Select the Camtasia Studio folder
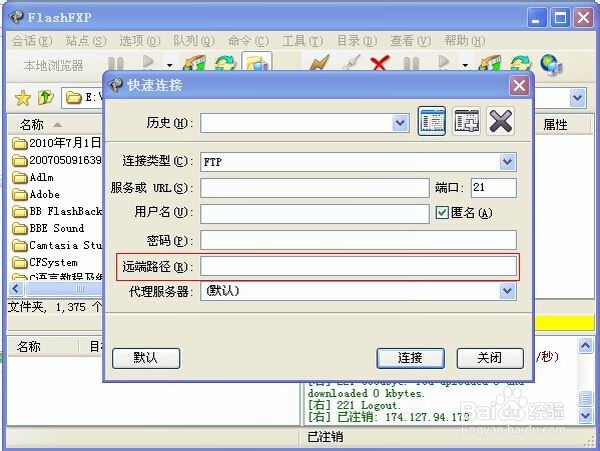This screenshot has height=451, width=600. click(x=57, y=245)
